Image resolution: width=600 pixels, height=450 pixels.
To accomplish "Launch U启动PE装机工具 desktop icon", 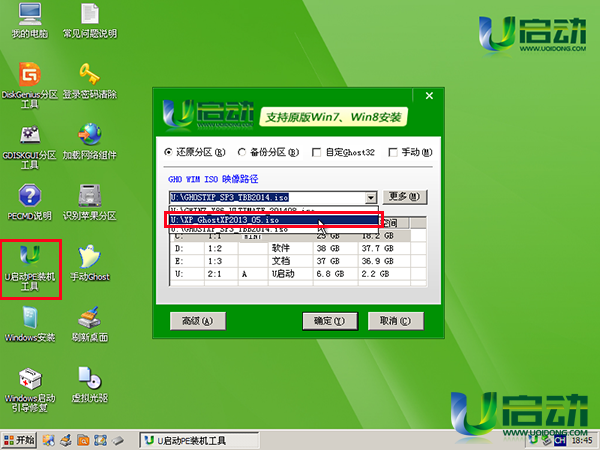I will point(30,269).
